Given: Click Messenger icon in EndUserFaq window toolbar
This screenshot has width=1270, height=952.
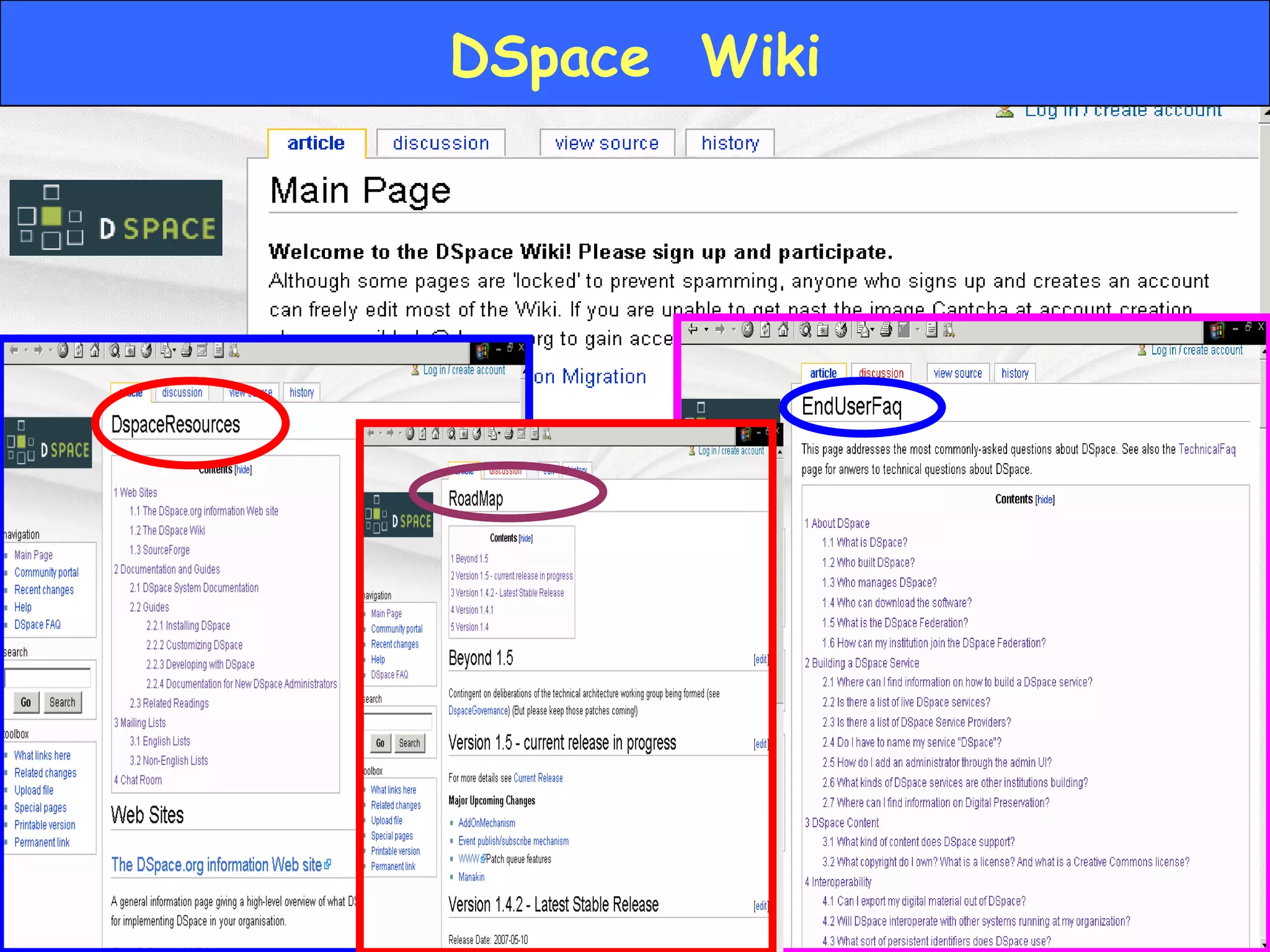Looking at the screenshot, I should (949, 330).
